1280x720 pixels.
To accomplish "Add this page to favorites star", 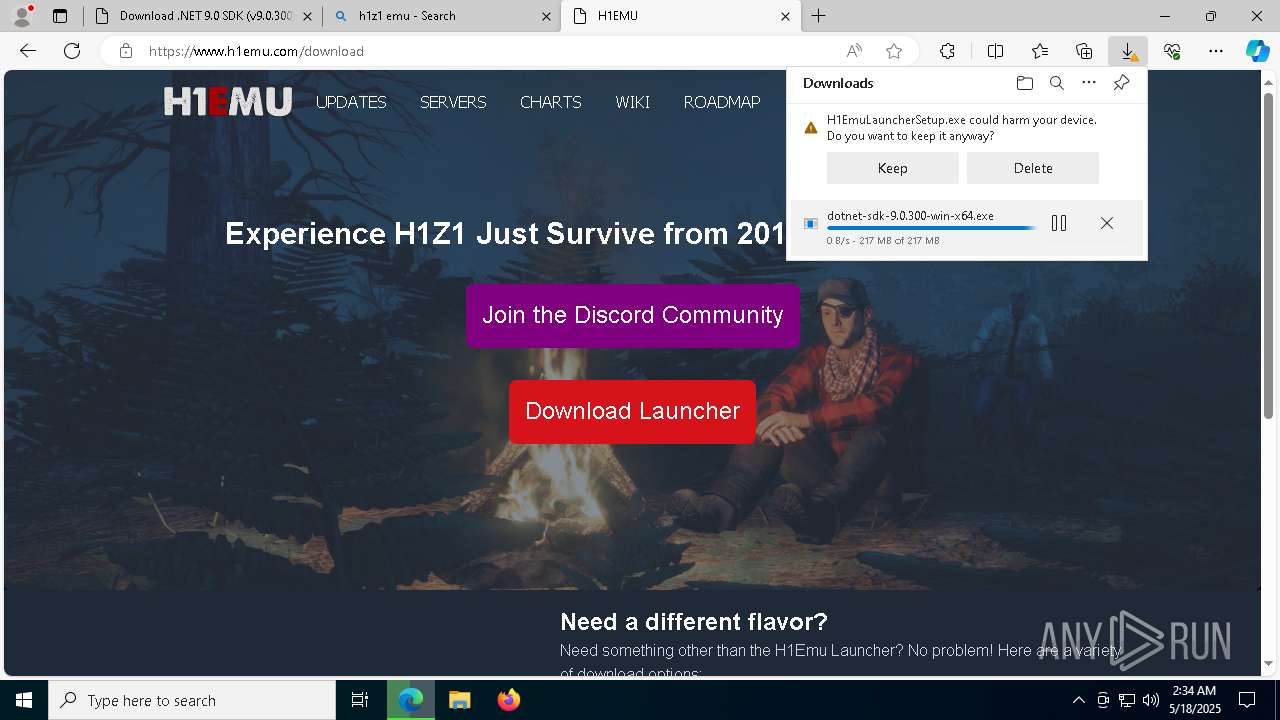I will [x=894, y=51].
